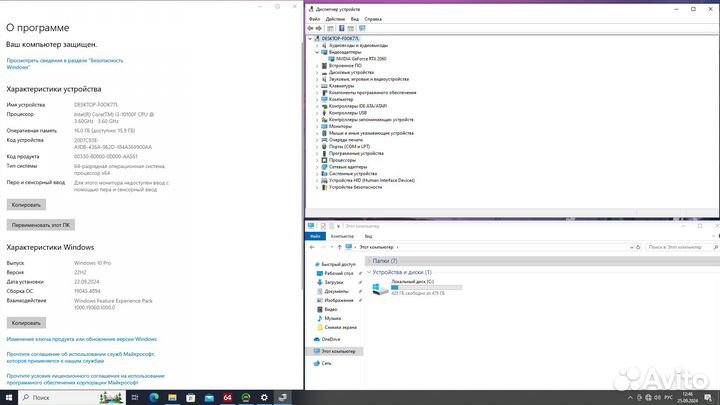Open properties icon in Device Manager toolbar
The height and width of the screenshot is (405, 720).
pyautogui.click(x=330, y=28)
